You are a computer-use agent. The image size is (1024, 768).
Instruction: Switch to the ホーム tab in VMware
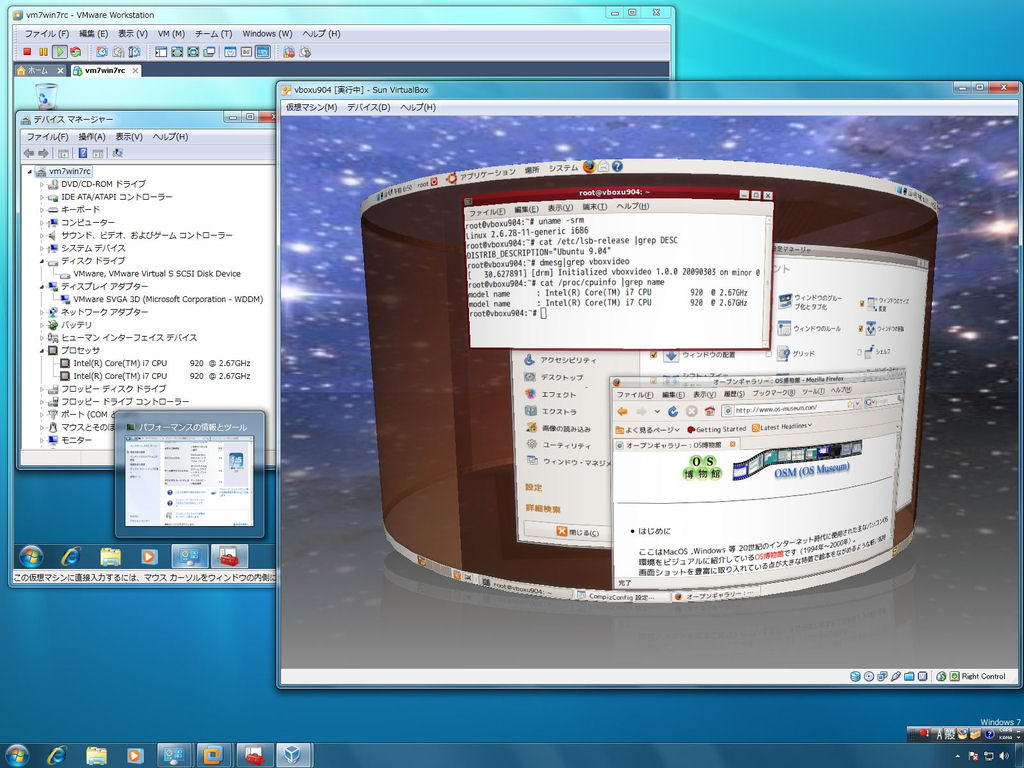(x=40, y=71)
